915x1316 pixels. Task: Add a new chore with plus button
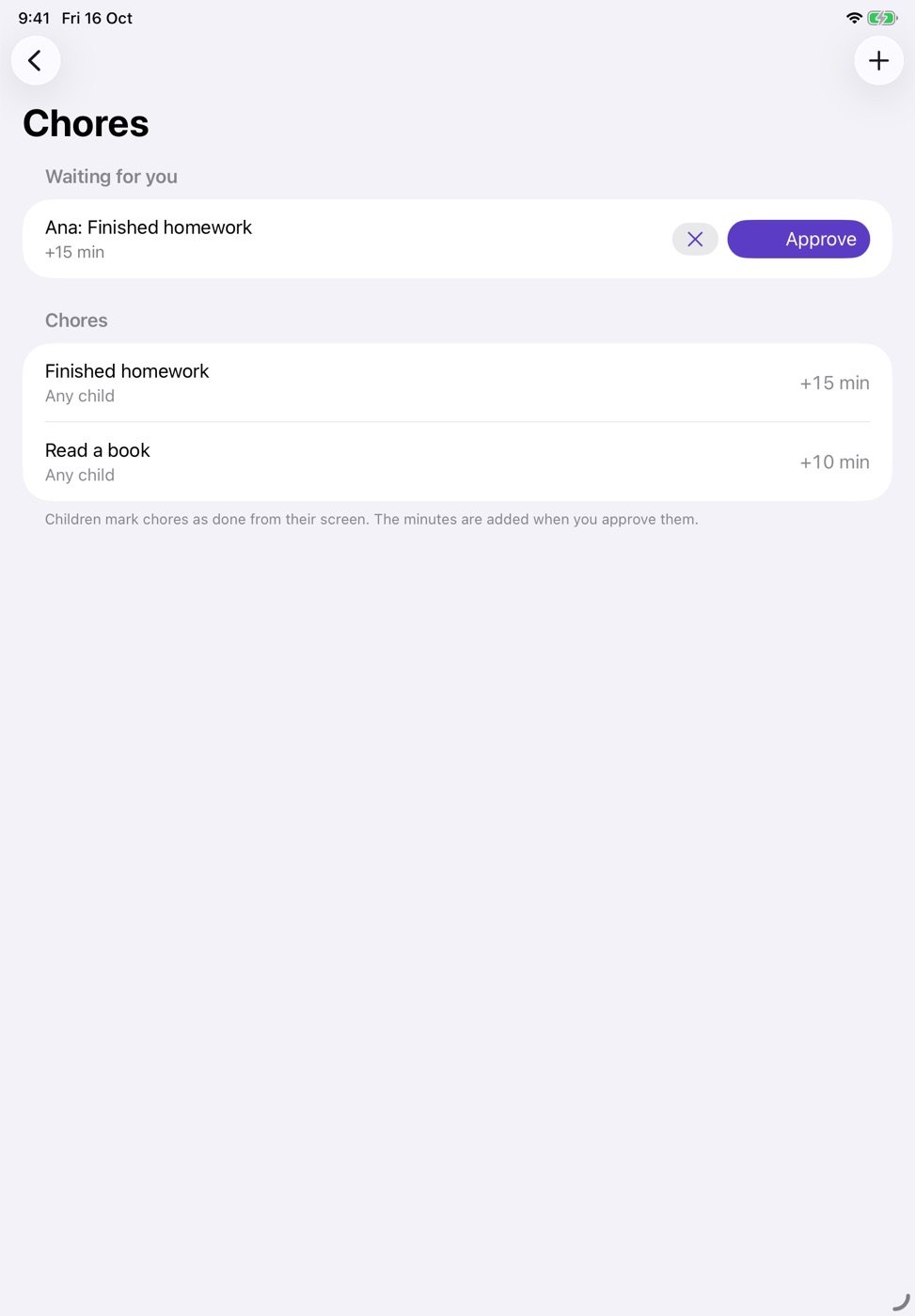878,61
